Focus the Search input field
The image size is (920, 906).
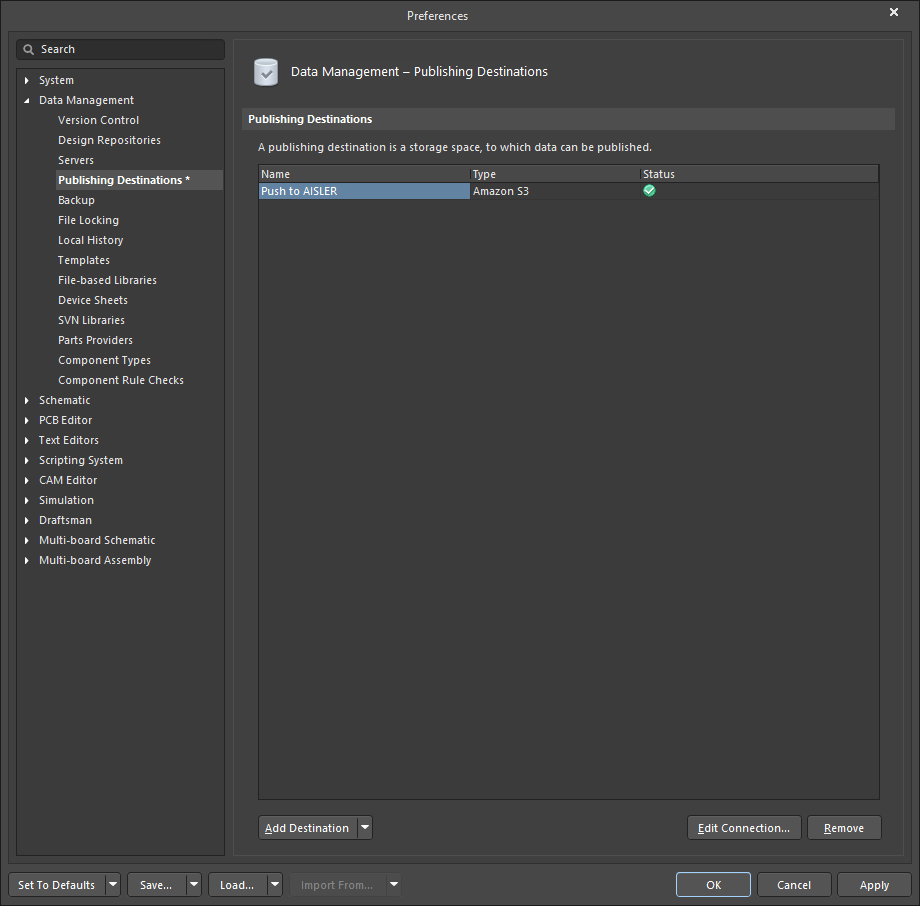(120, 49)
